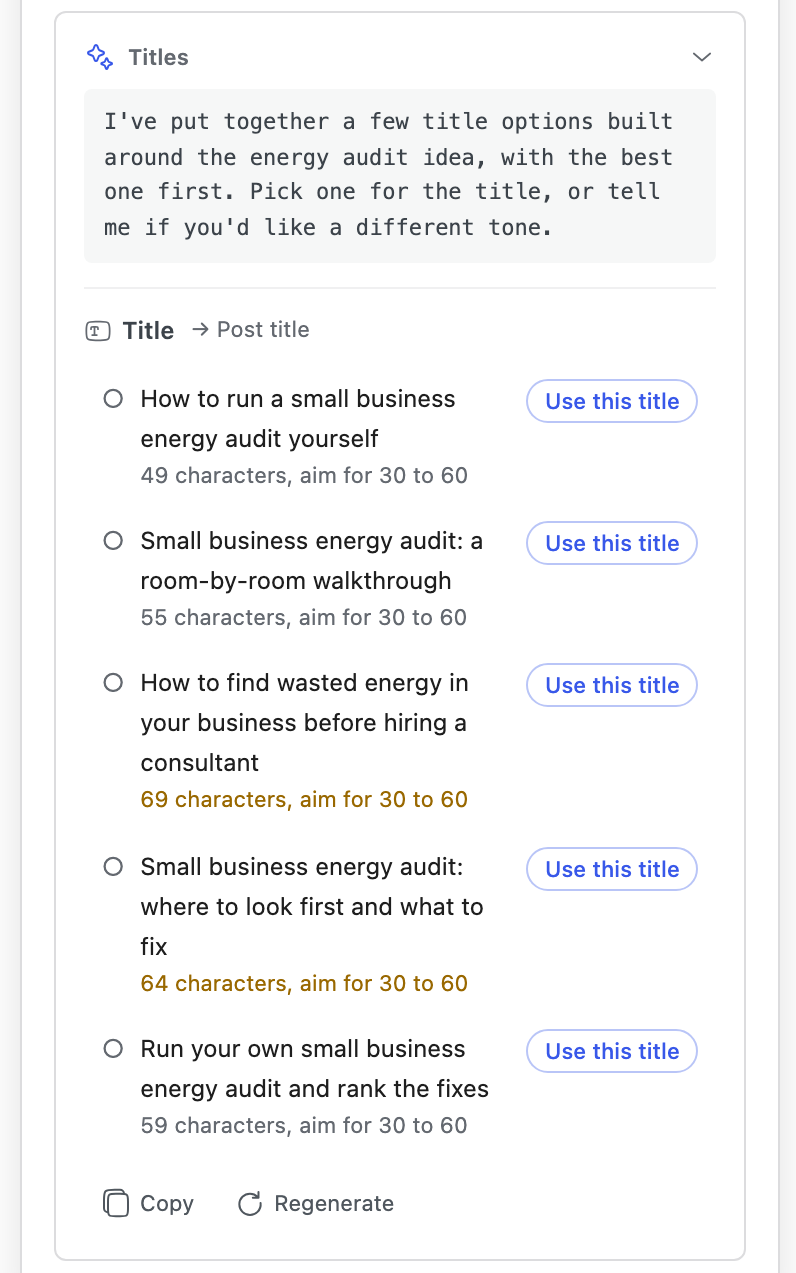Click the title text 'How to run a small business energy audit yourself'
This screenshot has width=796, height=1273.
coord(298,419)
